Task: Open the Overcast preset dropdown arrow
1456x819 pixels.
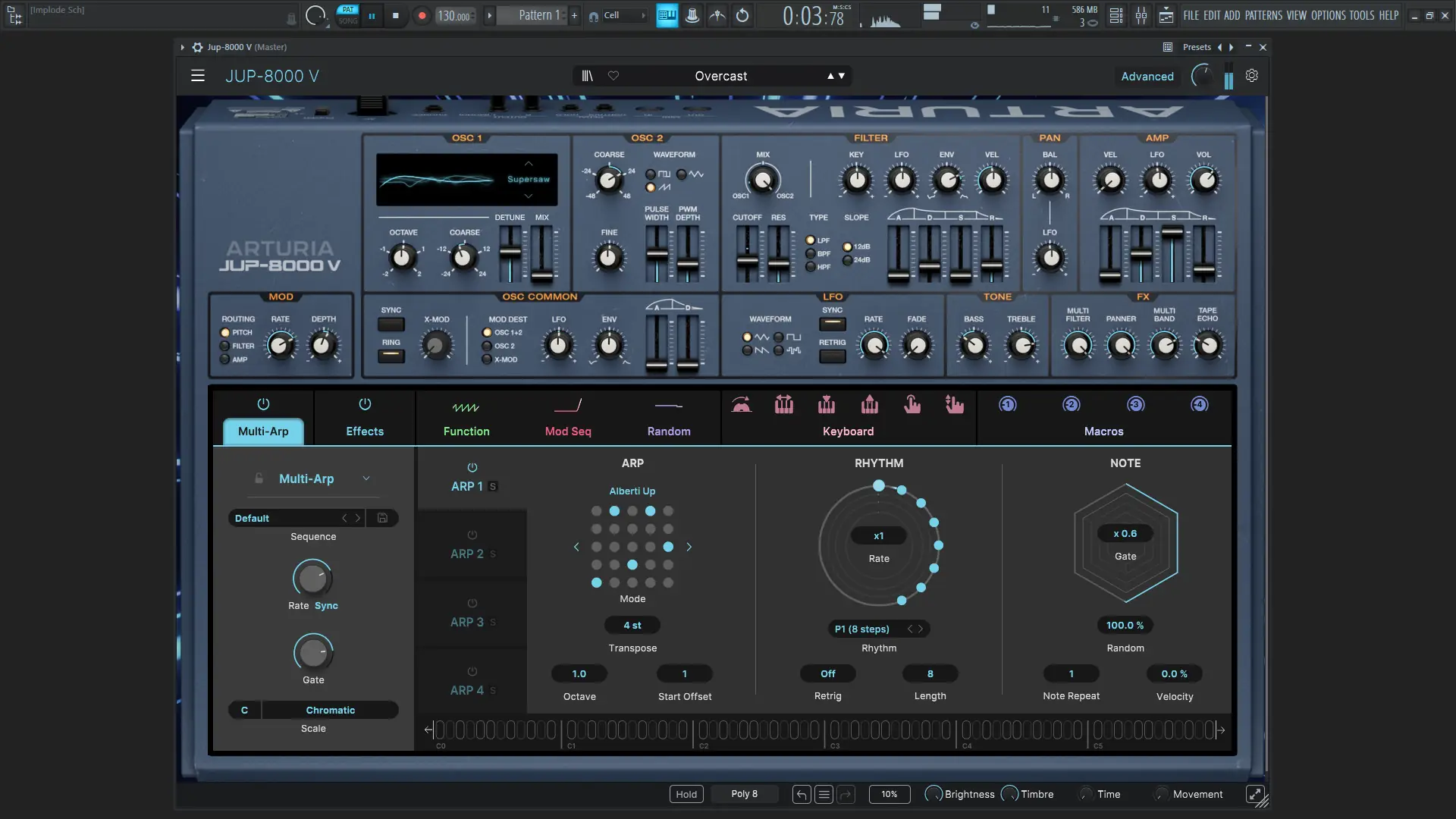Action: tap(842, 76)
